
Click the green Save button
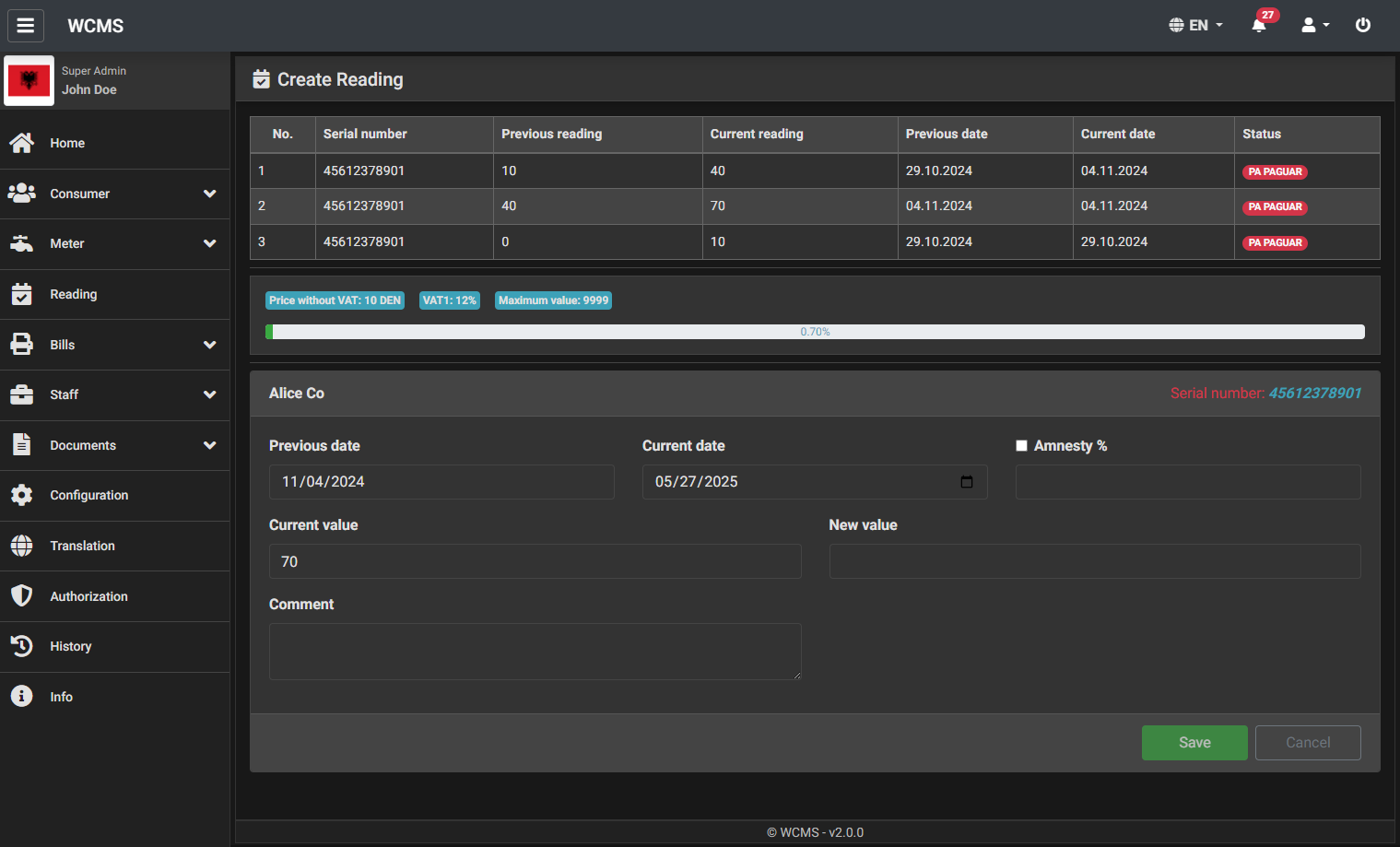1194,743
